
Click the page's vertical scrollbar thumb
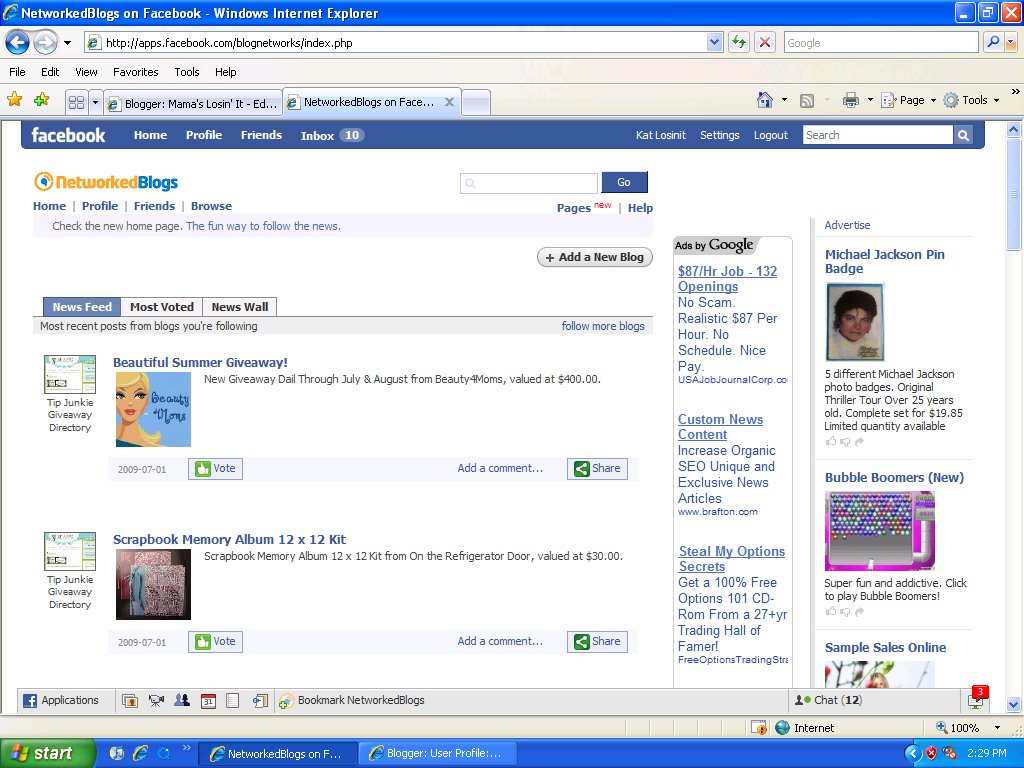coord(1013,194)
